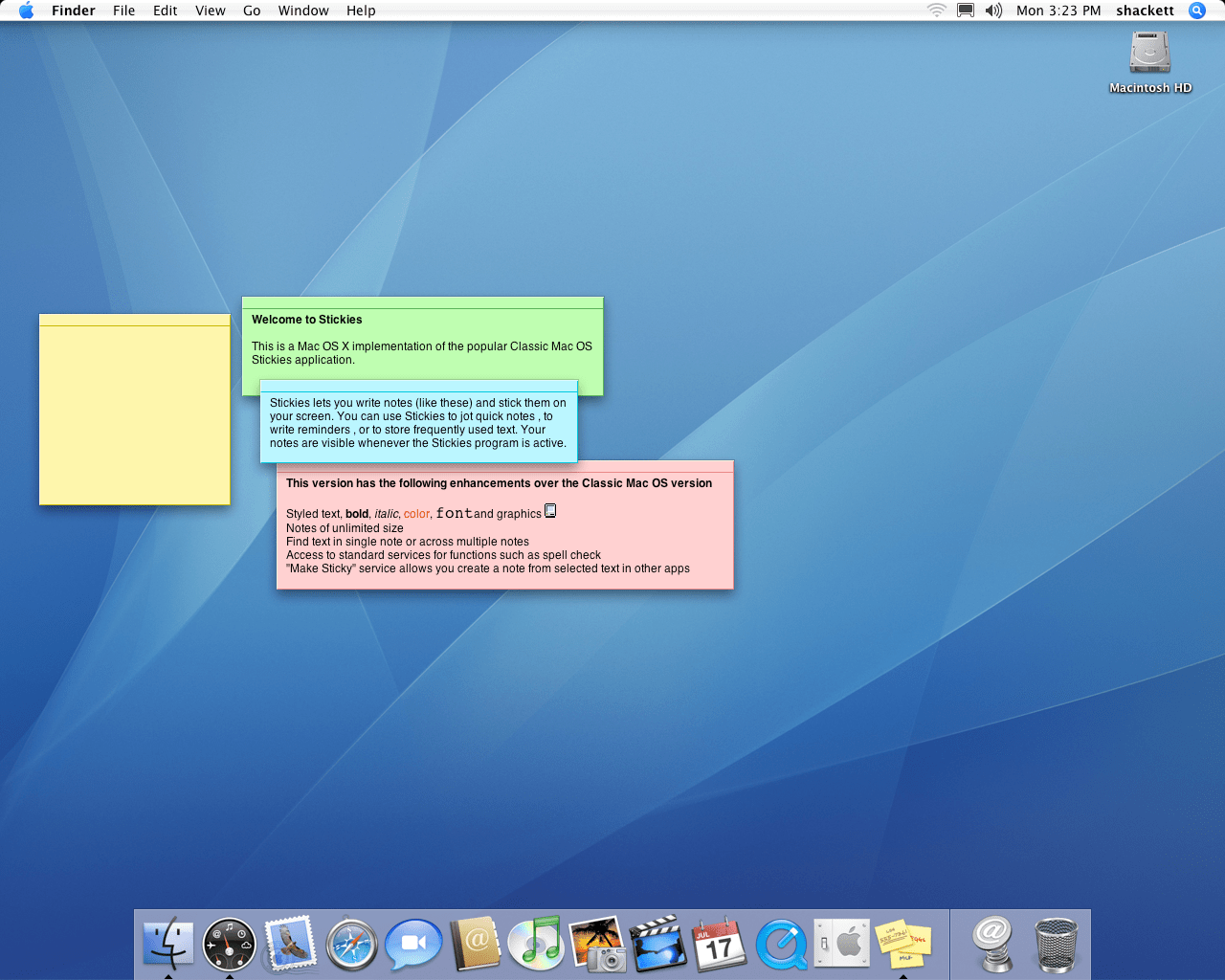The height and width of the screenshot is (980, 1225).
Task: Launch QuickTime Player from the Dock
Action: pyautogui.click(x=781, y=945)
